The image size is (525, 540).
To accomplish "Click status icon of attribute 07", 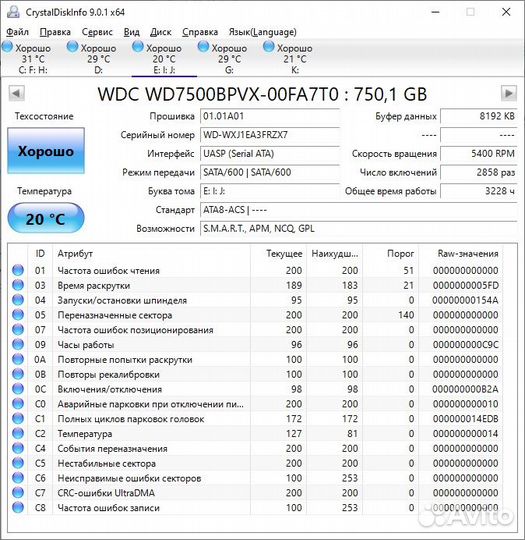I will (x=18, y=329).
